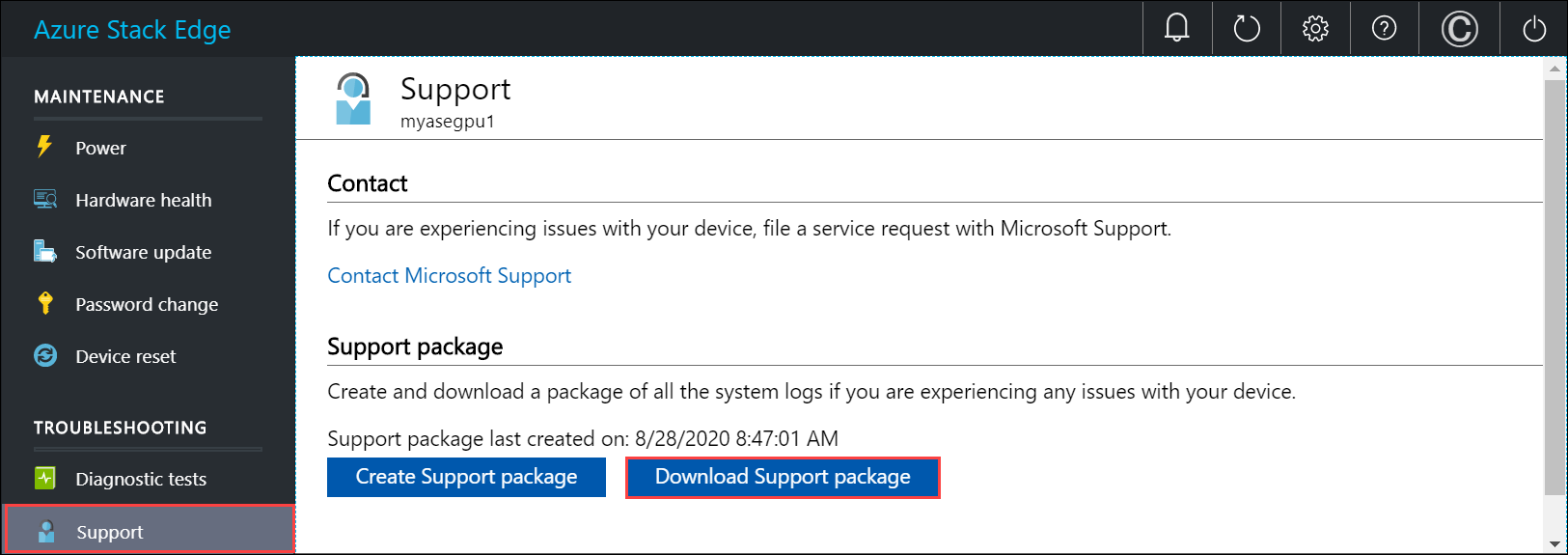Open the notifications bell icon

pyautogui.click(x=1176, y=28)
